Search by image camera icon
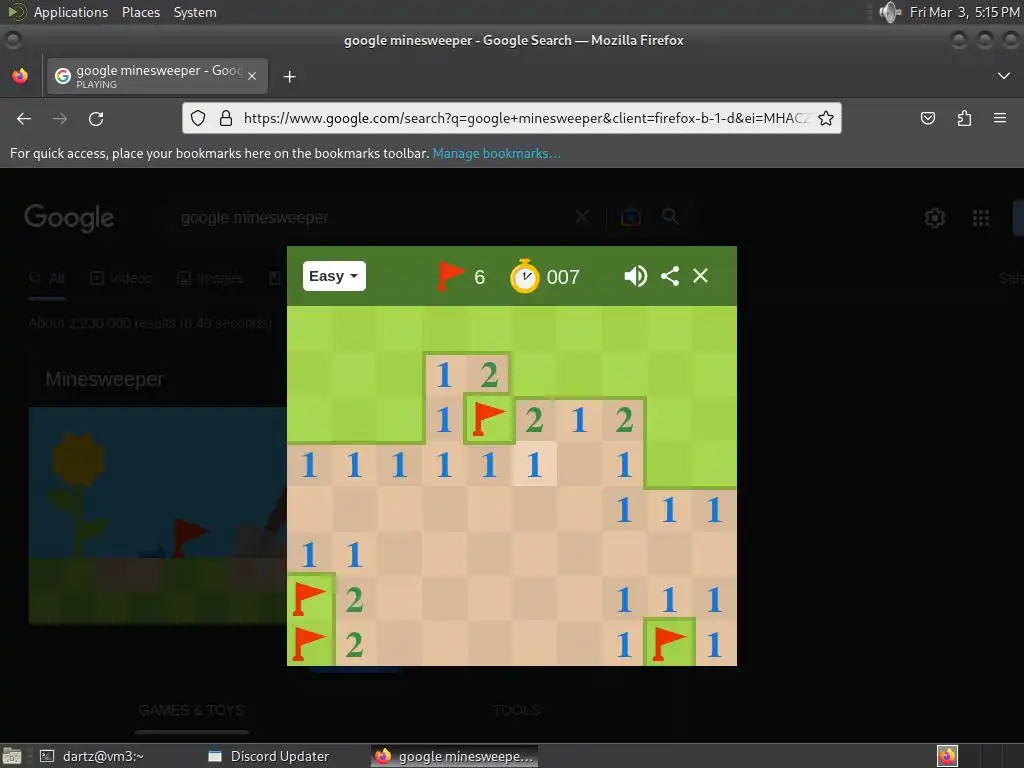The height and width of the screenshot is (768, 1024). point(630,217)
